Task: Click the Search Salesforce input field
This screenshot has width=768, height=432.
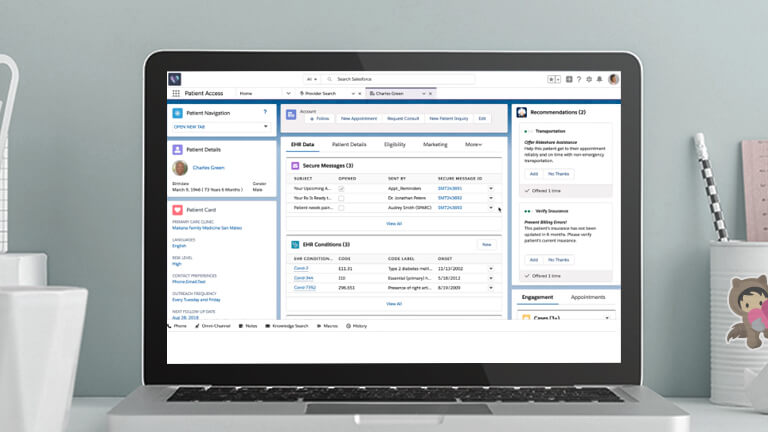Action: [390, 78]
